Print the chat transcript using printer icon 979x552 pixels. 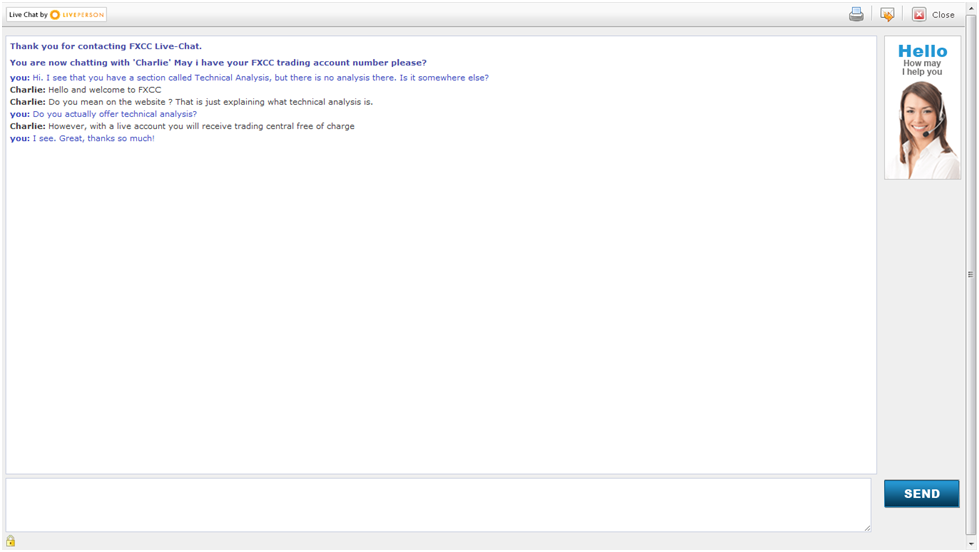pos(856,14)
